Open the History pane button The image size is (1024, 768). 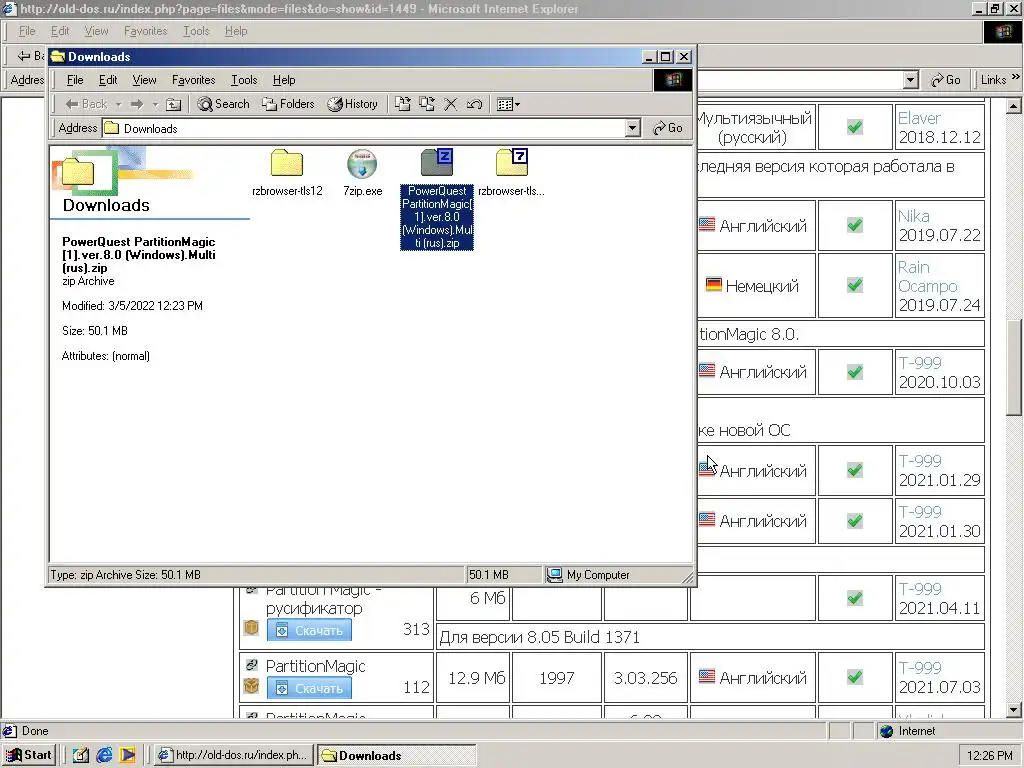coord(353,104)
